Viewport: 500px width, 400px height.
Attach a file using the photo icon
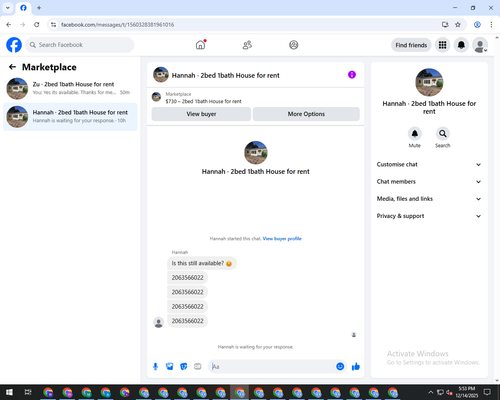tap(170, 367)
